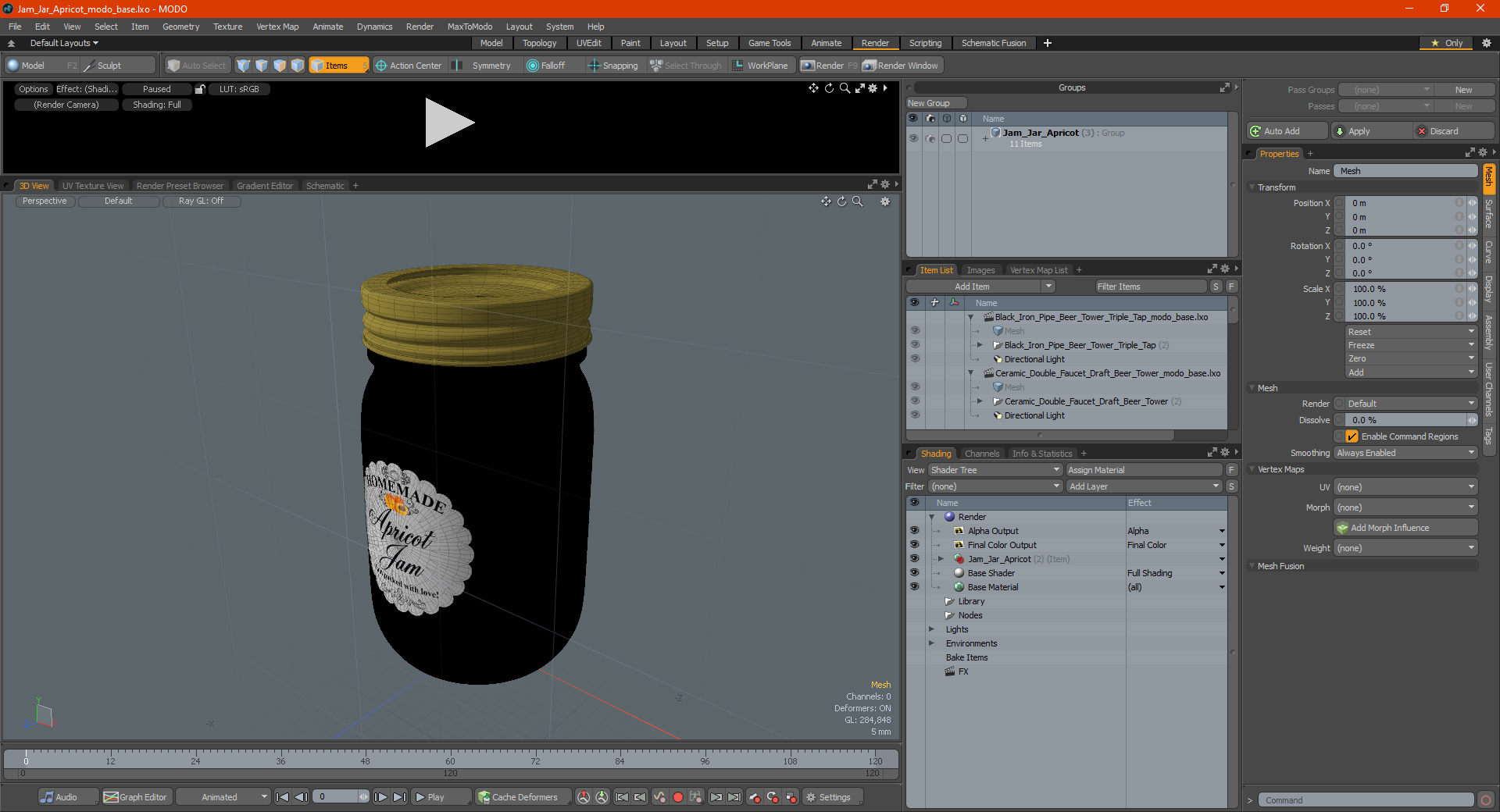The image size is (1500, 812).
Task: Activate Polygons selection mode icon
Action: [x=280, y=66]
